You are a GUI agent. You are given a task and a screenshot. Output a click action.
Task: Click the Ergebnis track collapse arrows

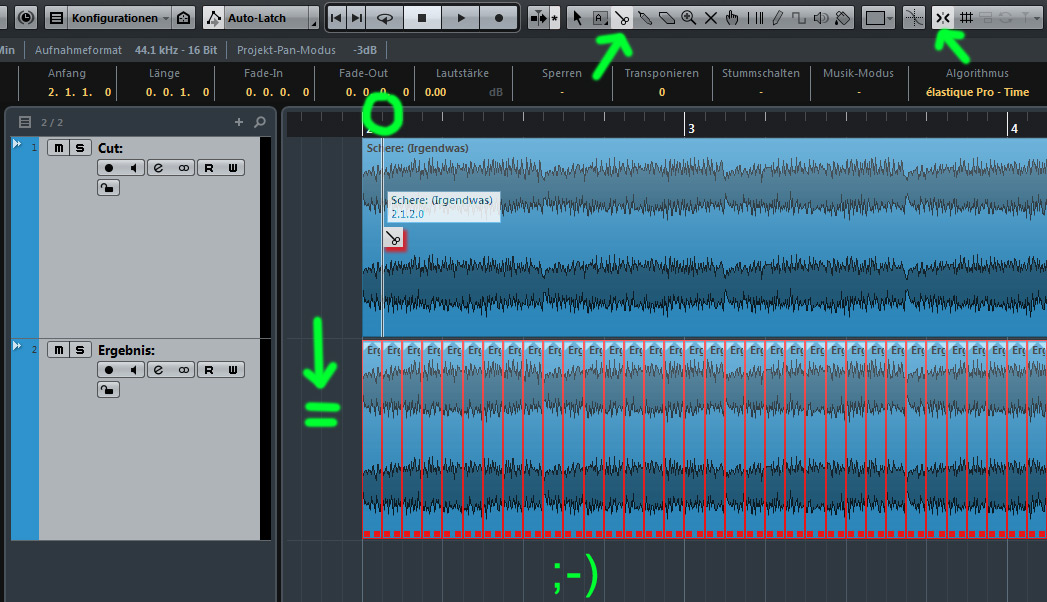[17, 346]
